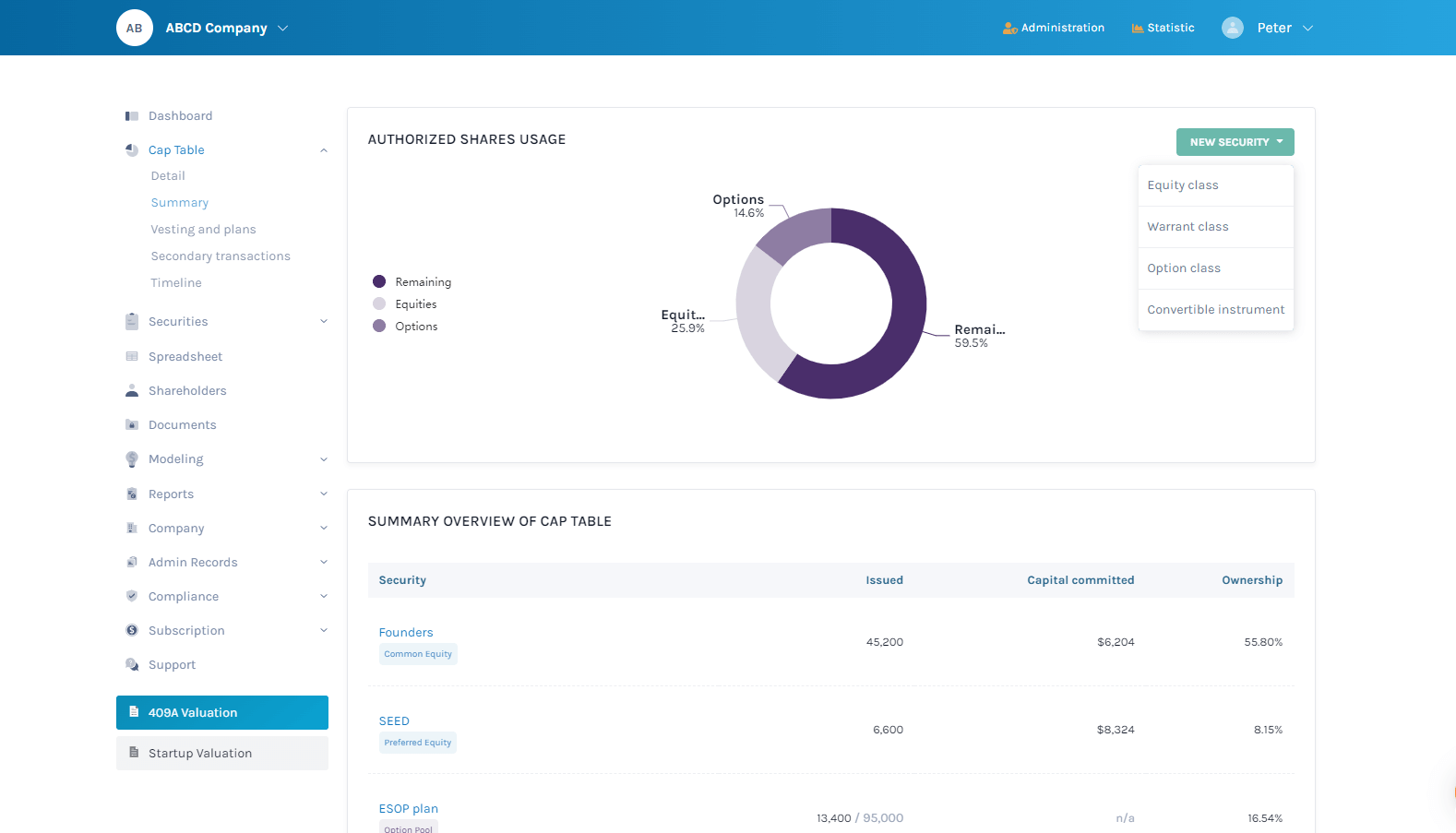
Task: Collapse the Cap Table section chevron
Action: pyautogui.click(x=324, y=150)
